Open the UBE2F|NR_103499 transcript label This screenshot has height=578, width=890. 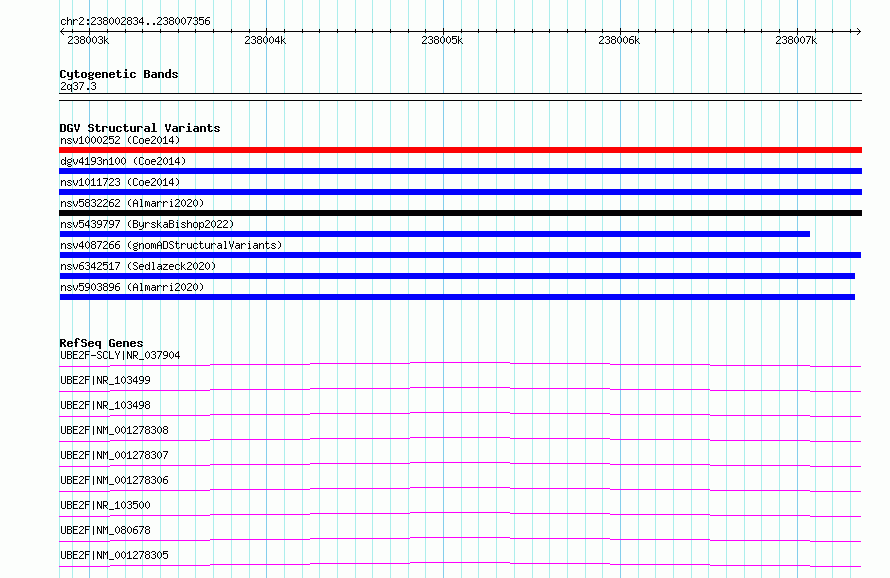pos(106,380)
